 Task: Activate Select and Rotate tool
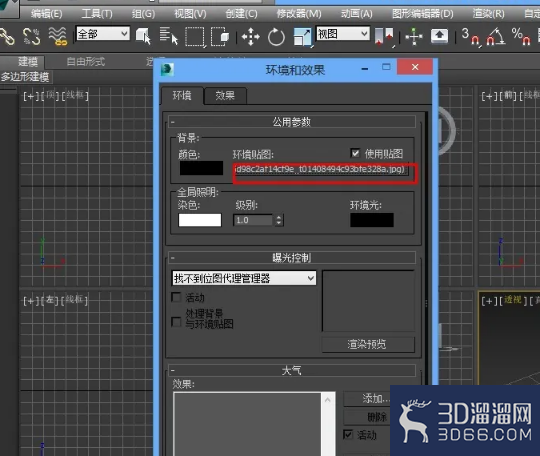coord(276,37)
